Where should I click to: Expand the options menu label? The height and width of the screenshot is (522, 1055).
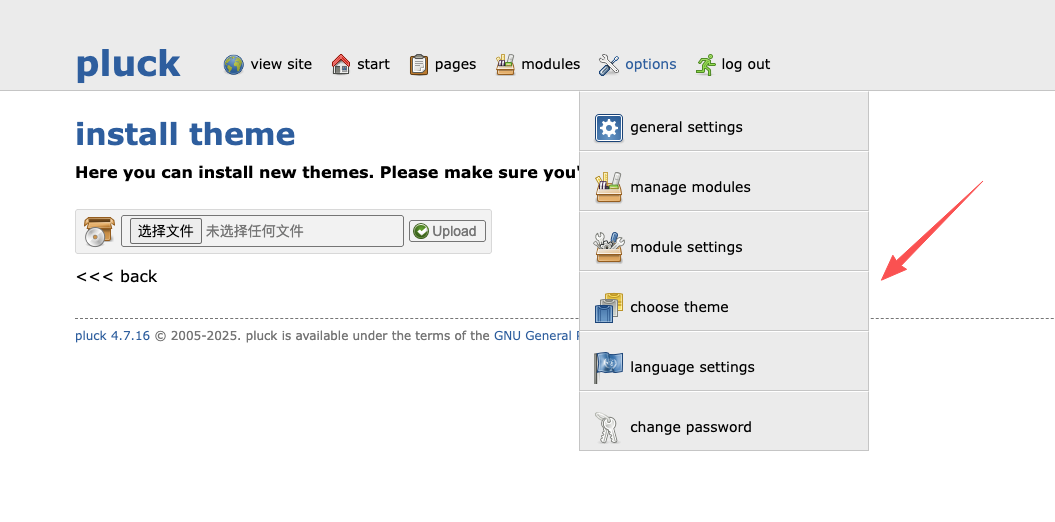click(x=651, y=65)
